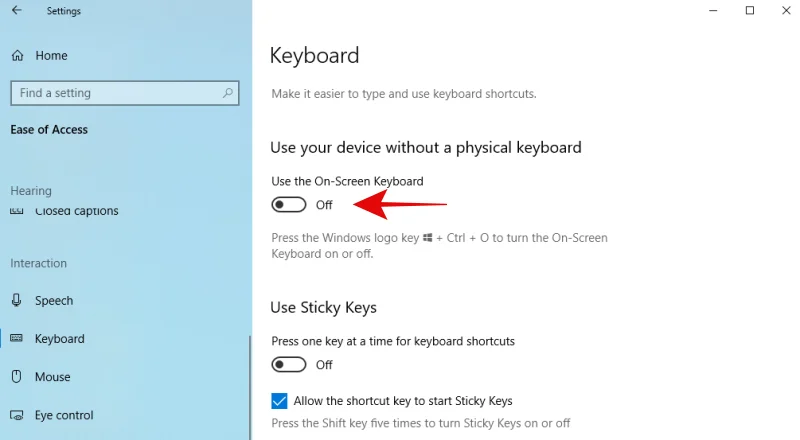Maximize the Settings window
The image size is (800, 440).
(750, 11)
